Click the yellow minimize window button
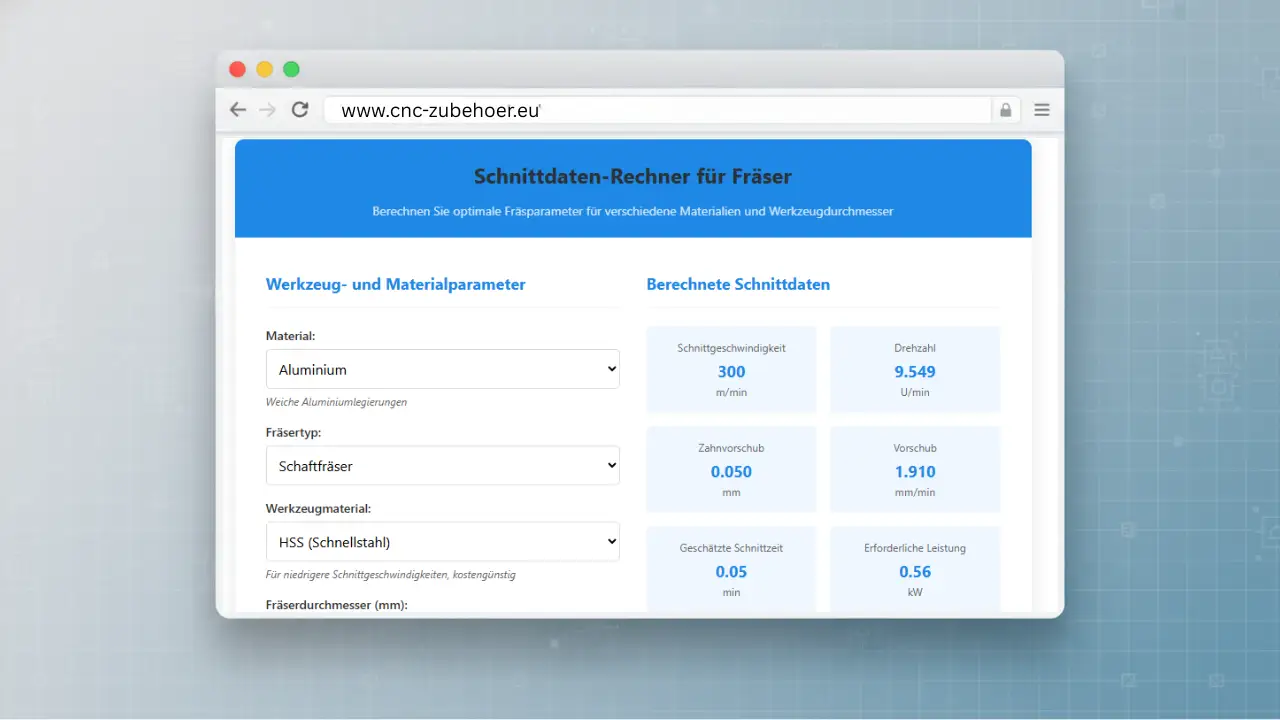The image size is (1280, 720). tap(264, 69)
